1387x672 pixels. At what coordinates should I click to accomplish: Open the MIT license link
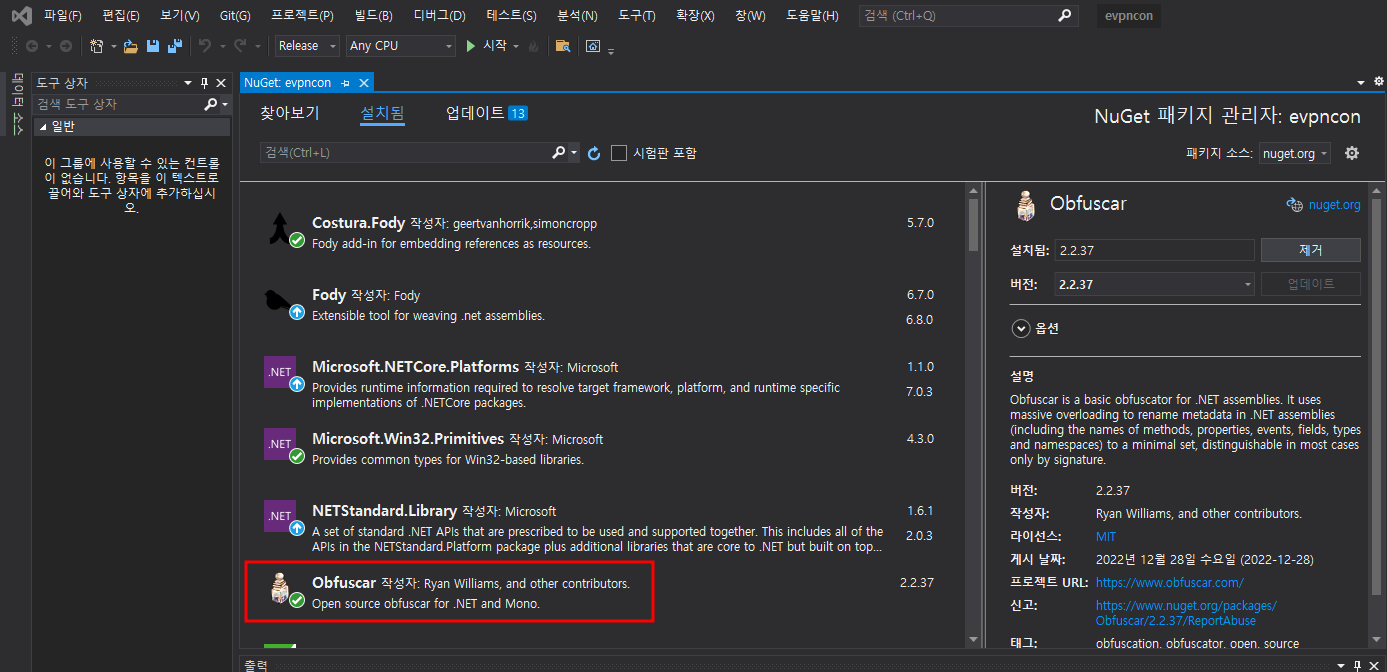pos(1106,537)
